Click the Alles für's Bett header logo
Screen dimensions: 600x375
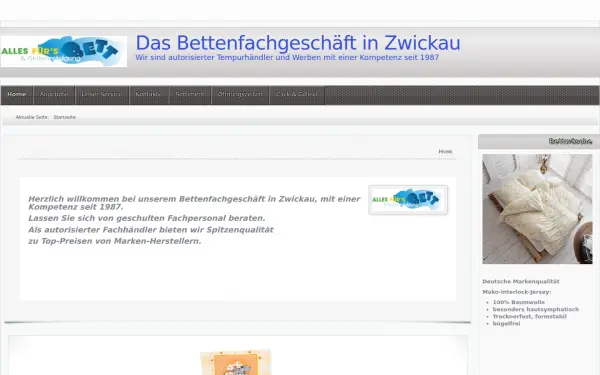tap(64, 51)
